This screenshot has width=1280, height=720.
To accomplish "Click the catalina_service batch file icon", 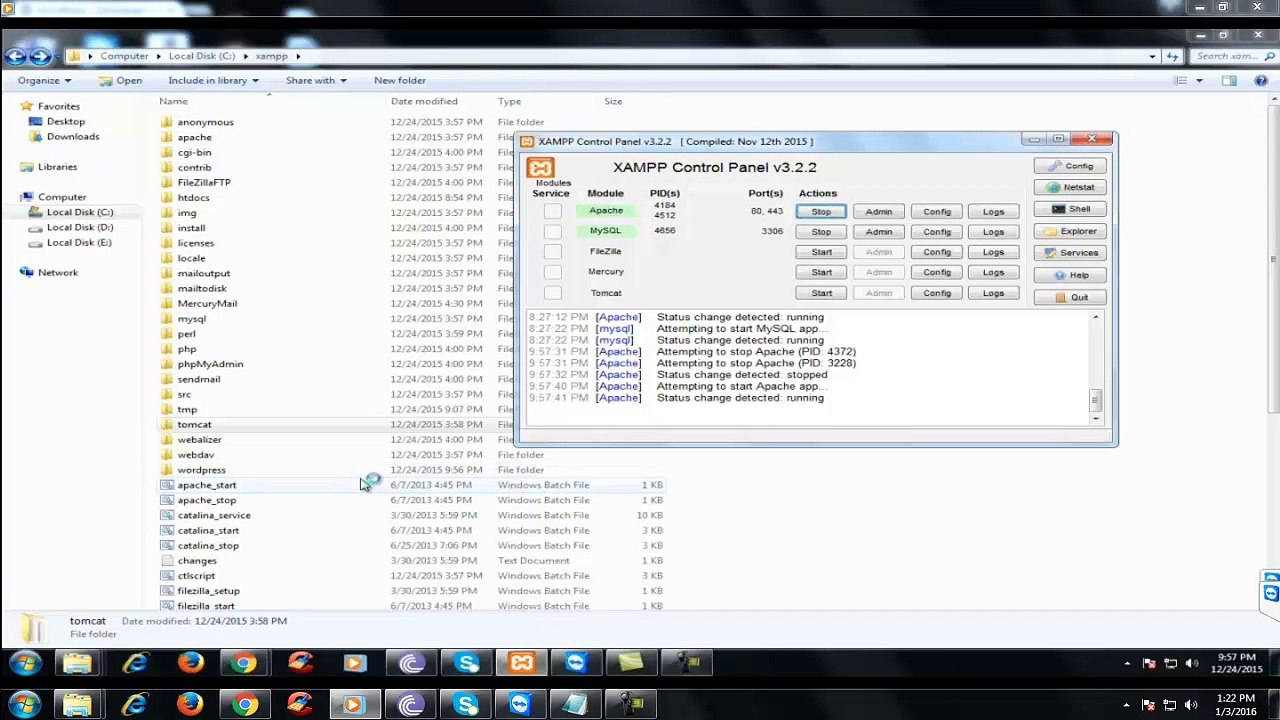I will (167, 515).
